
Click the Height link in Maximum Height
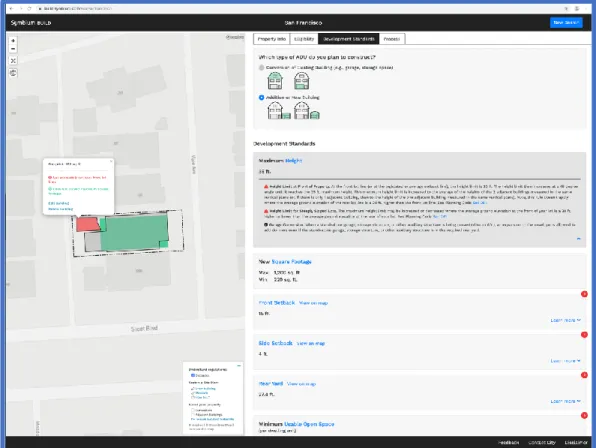pyautogui.click(x=293, y=161)
